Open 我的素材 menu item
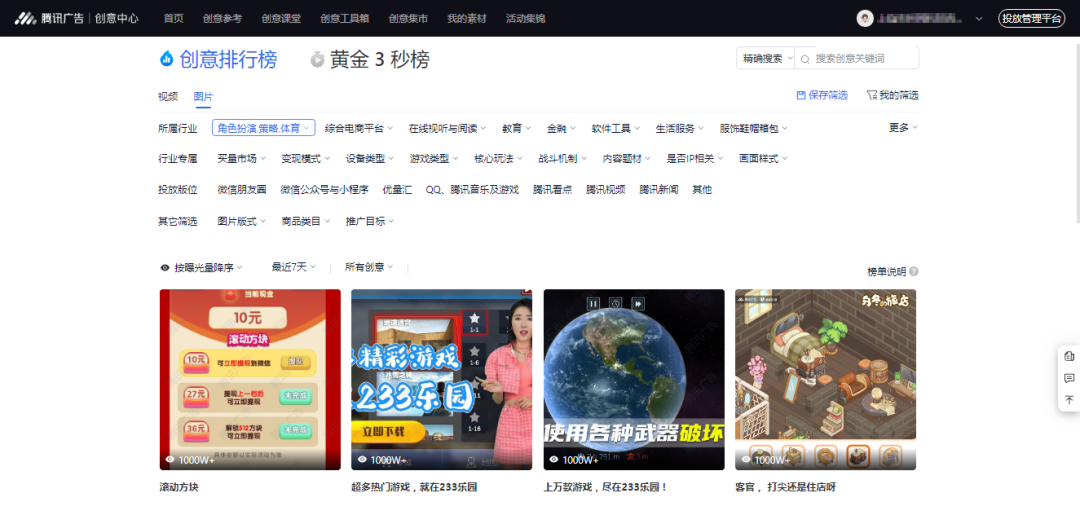Screen dimensions: 1080x515 tap(466, 19)
